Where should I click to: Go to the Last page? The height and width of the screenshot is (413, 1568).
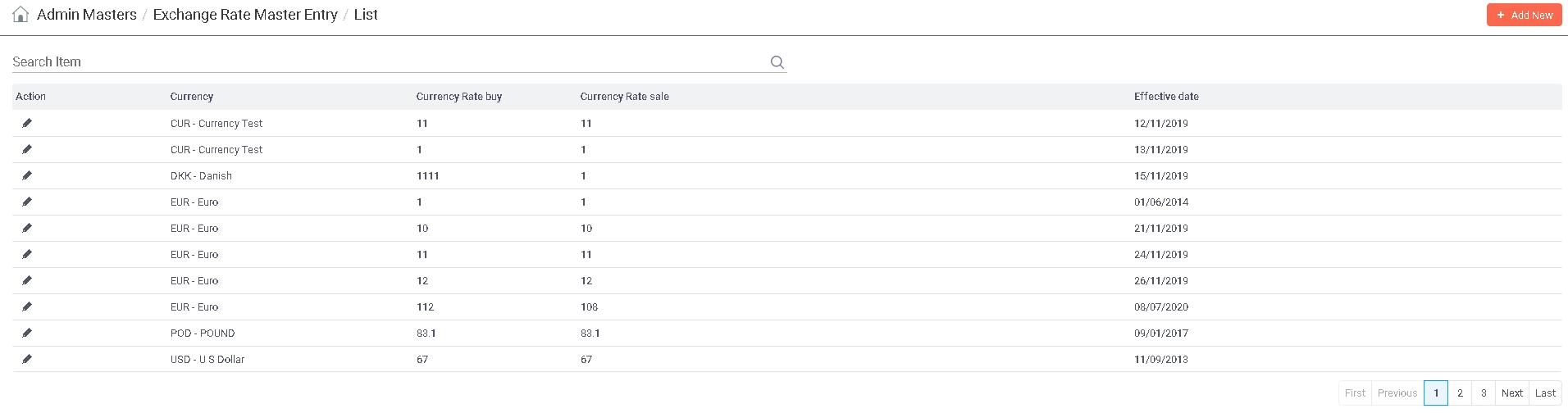(1545, 393)
